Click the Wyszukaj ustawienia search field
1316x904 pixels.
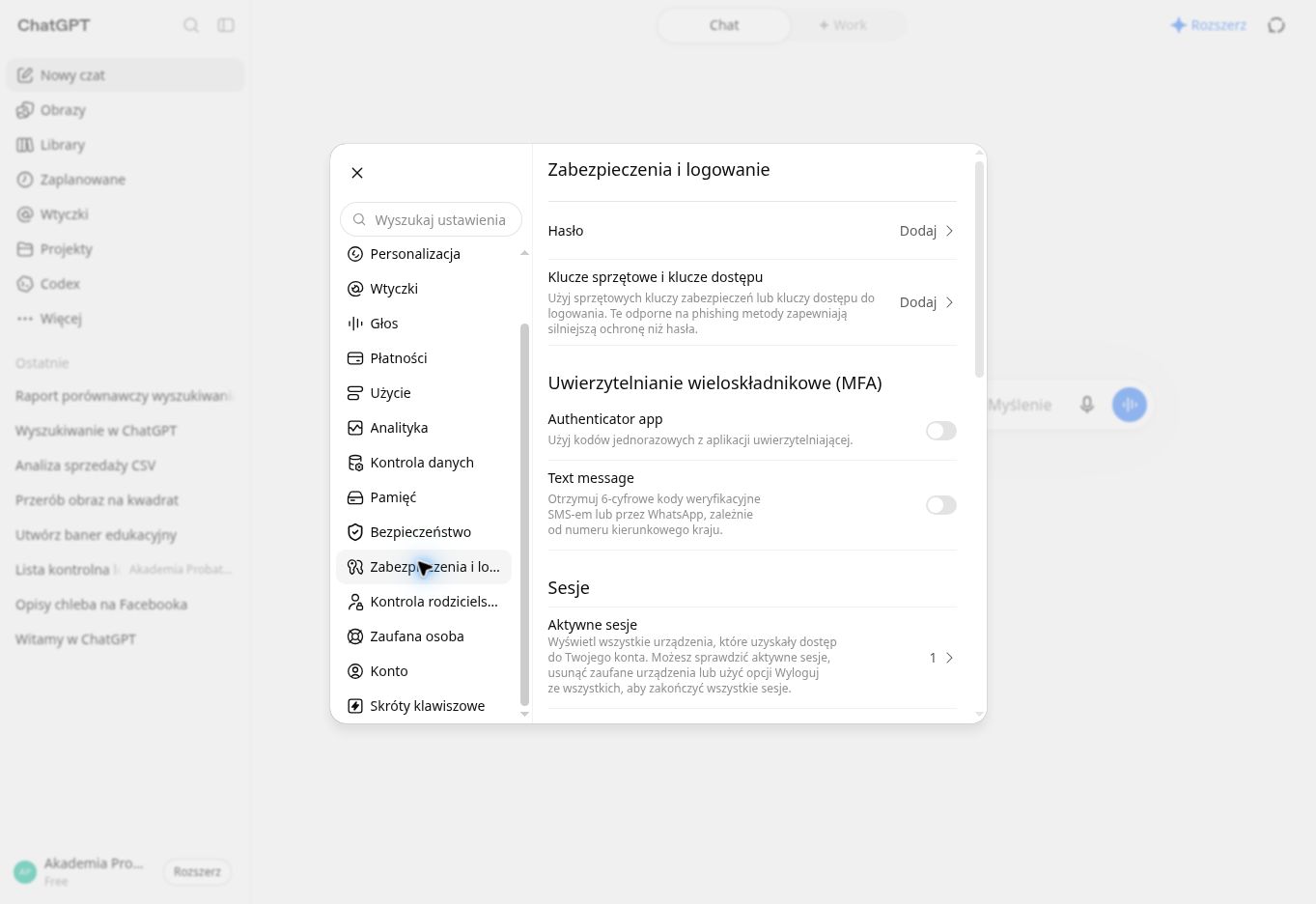(431, 219)
